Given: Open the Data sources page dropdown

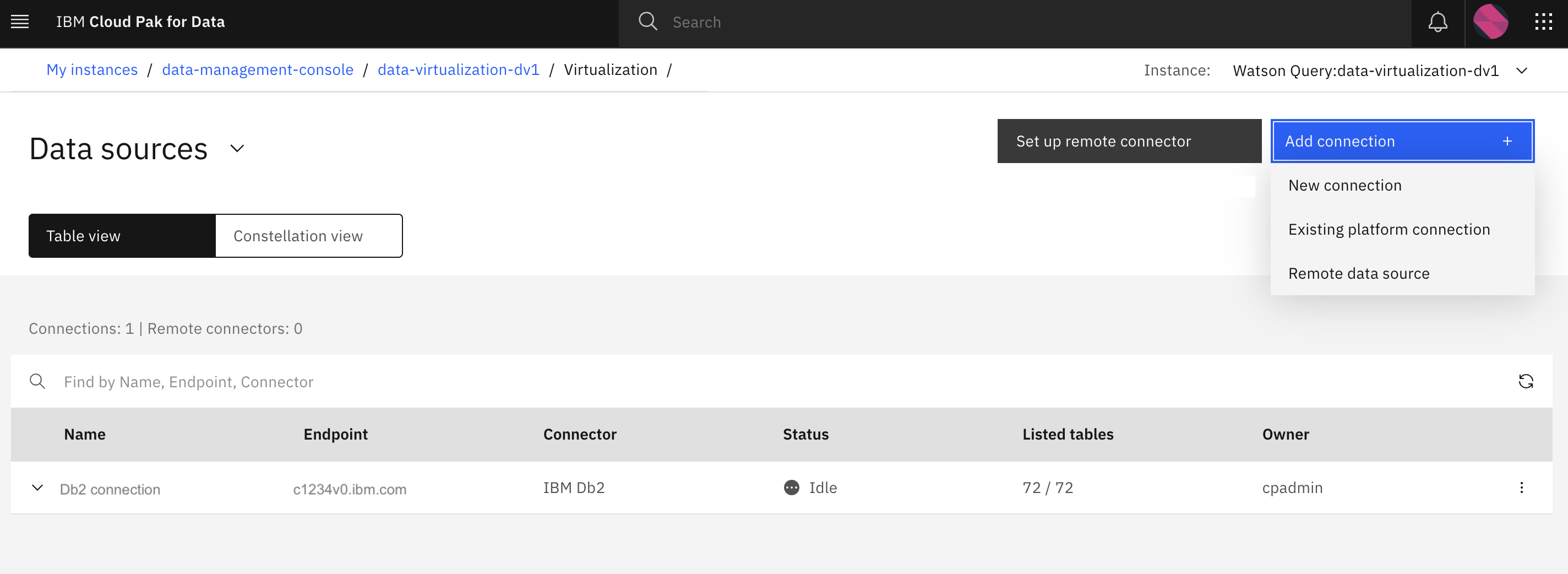Looking at the screenshot, I should click(237, 148).
